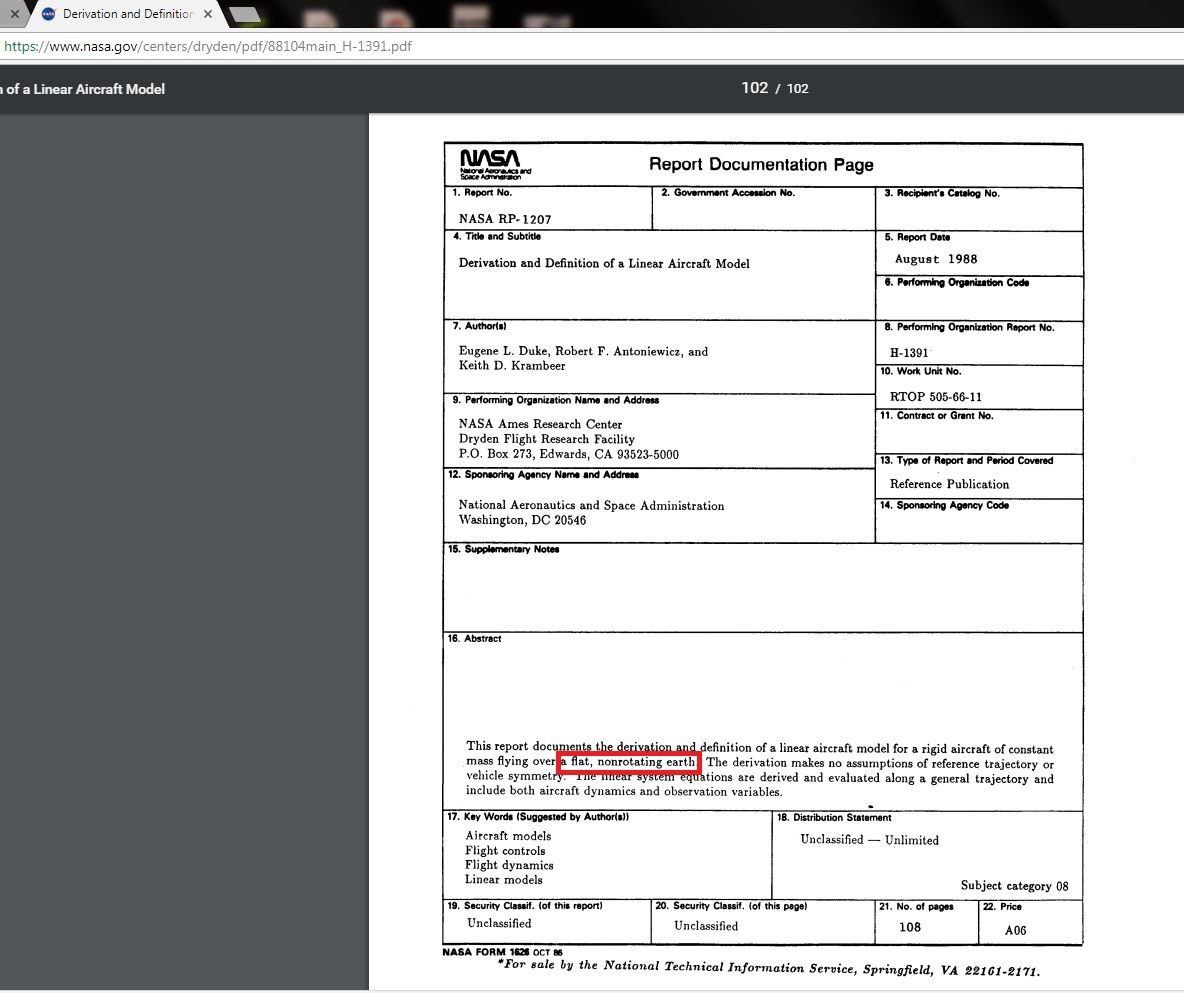Click the abstract line 'include both aircraft dynamics'
1184x993 pixels.
coord(624,791)
